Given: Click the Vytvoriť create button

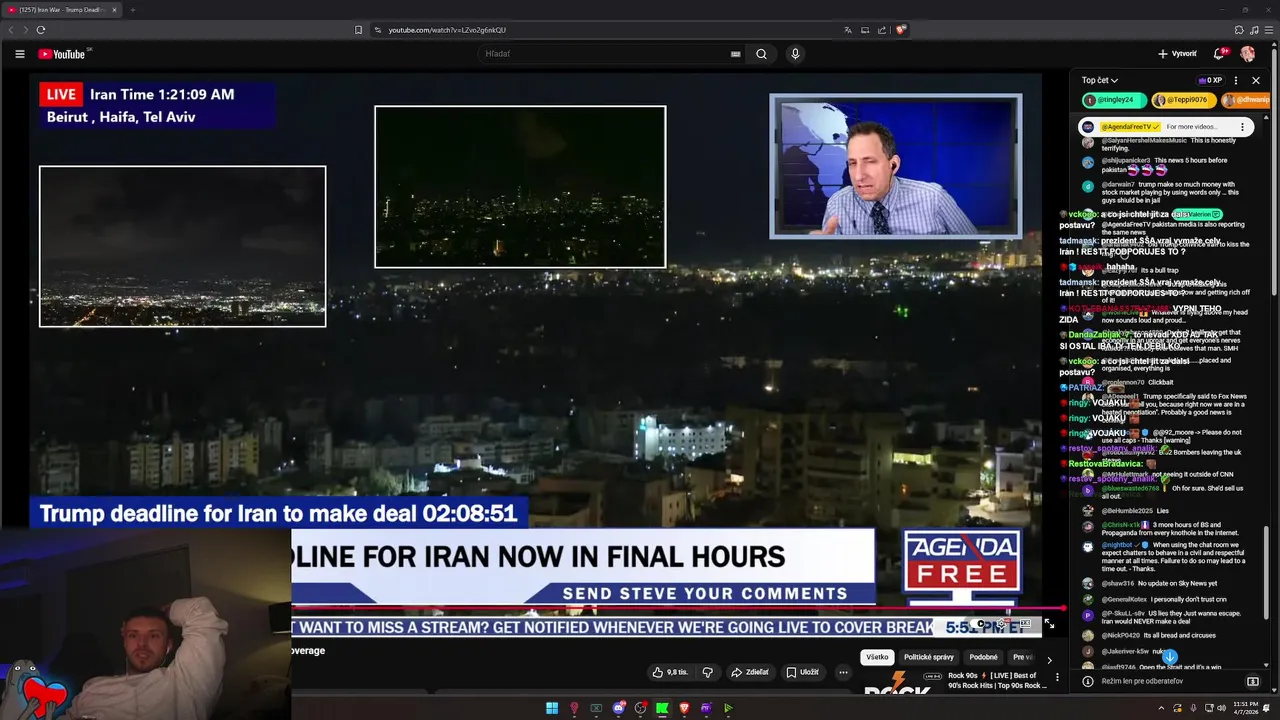Looking at the screenshot, I should pyautogui.click(x=1177, y=54).
